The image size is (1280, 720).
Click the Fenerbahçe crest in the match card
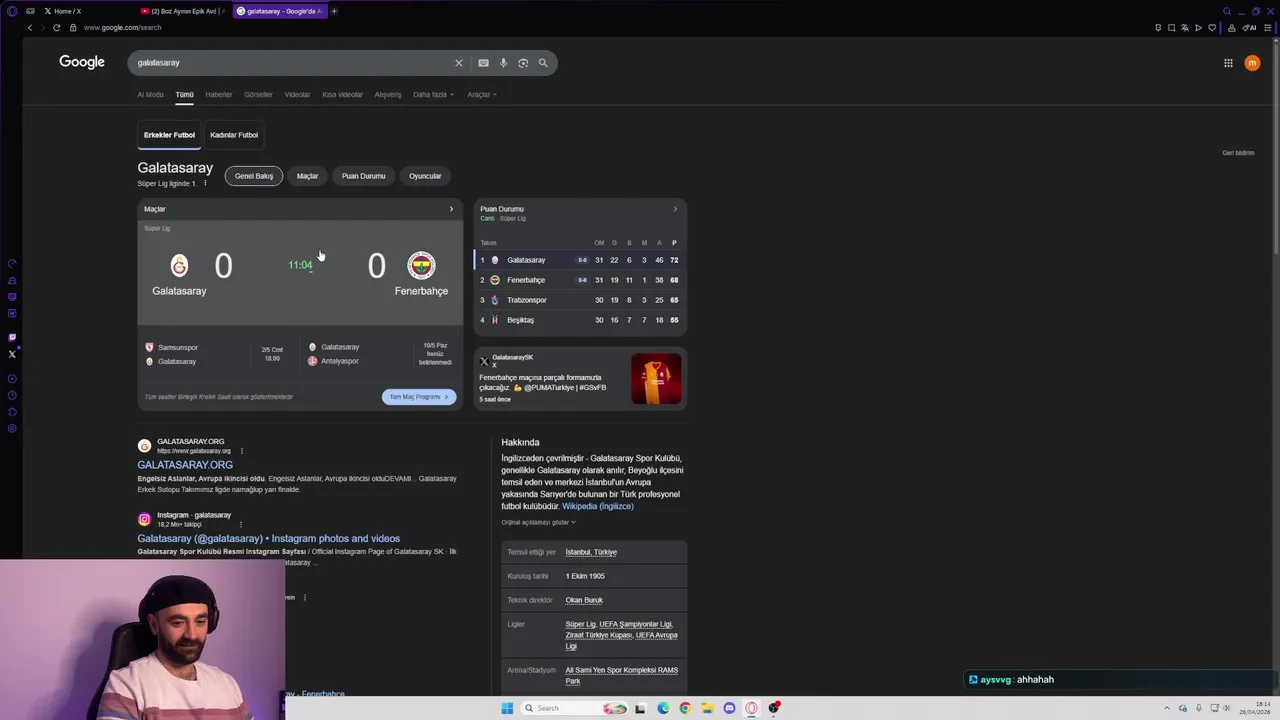tap(421, 265)
